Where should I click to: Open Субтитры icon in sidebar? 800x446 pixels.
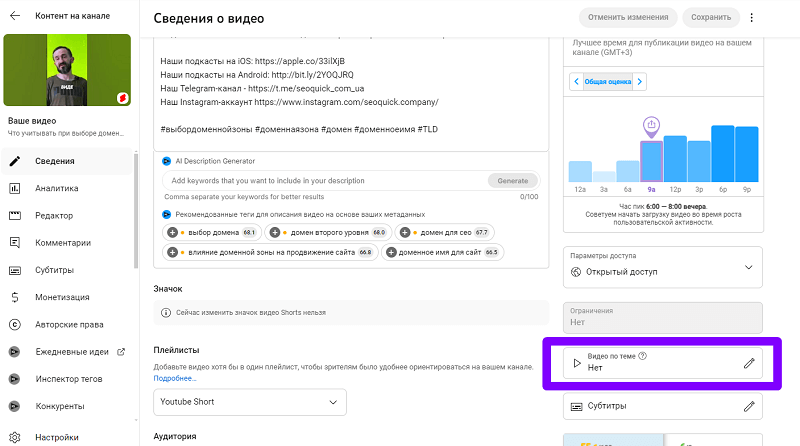click(15, 270)
